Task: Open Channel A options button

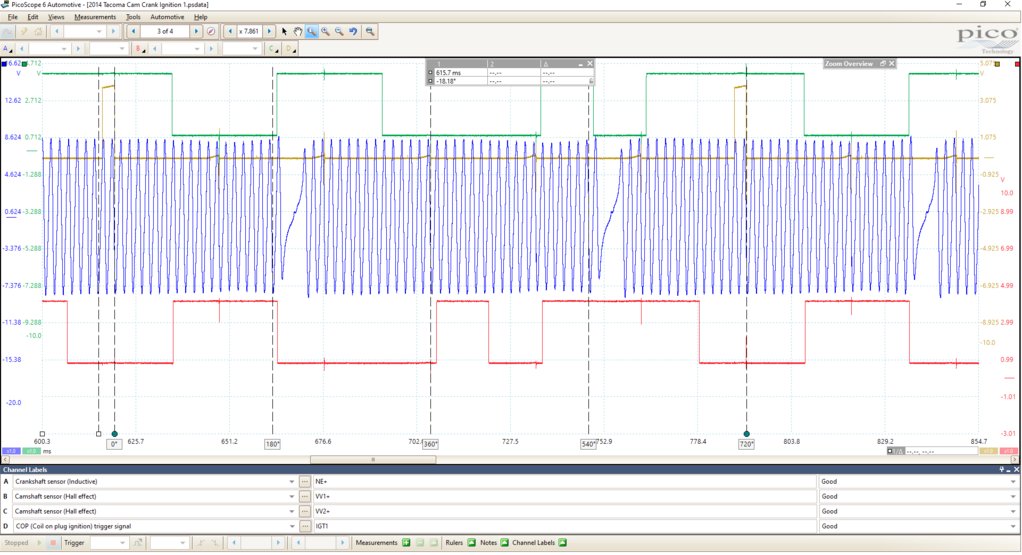Action: click(x=7, y=49)
